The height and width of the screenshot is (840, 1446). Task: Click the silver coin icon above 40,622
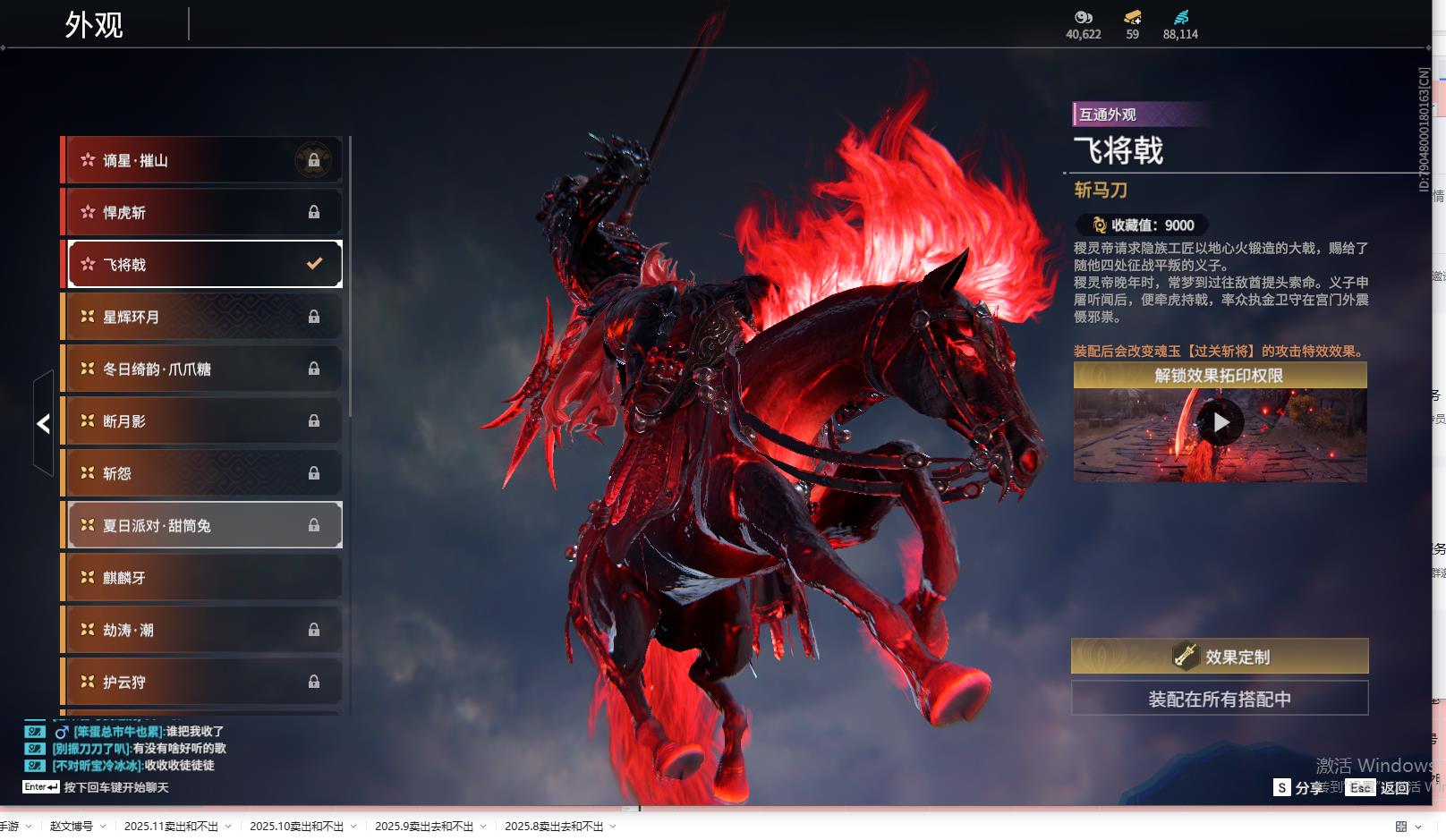tap(1084, 17)
